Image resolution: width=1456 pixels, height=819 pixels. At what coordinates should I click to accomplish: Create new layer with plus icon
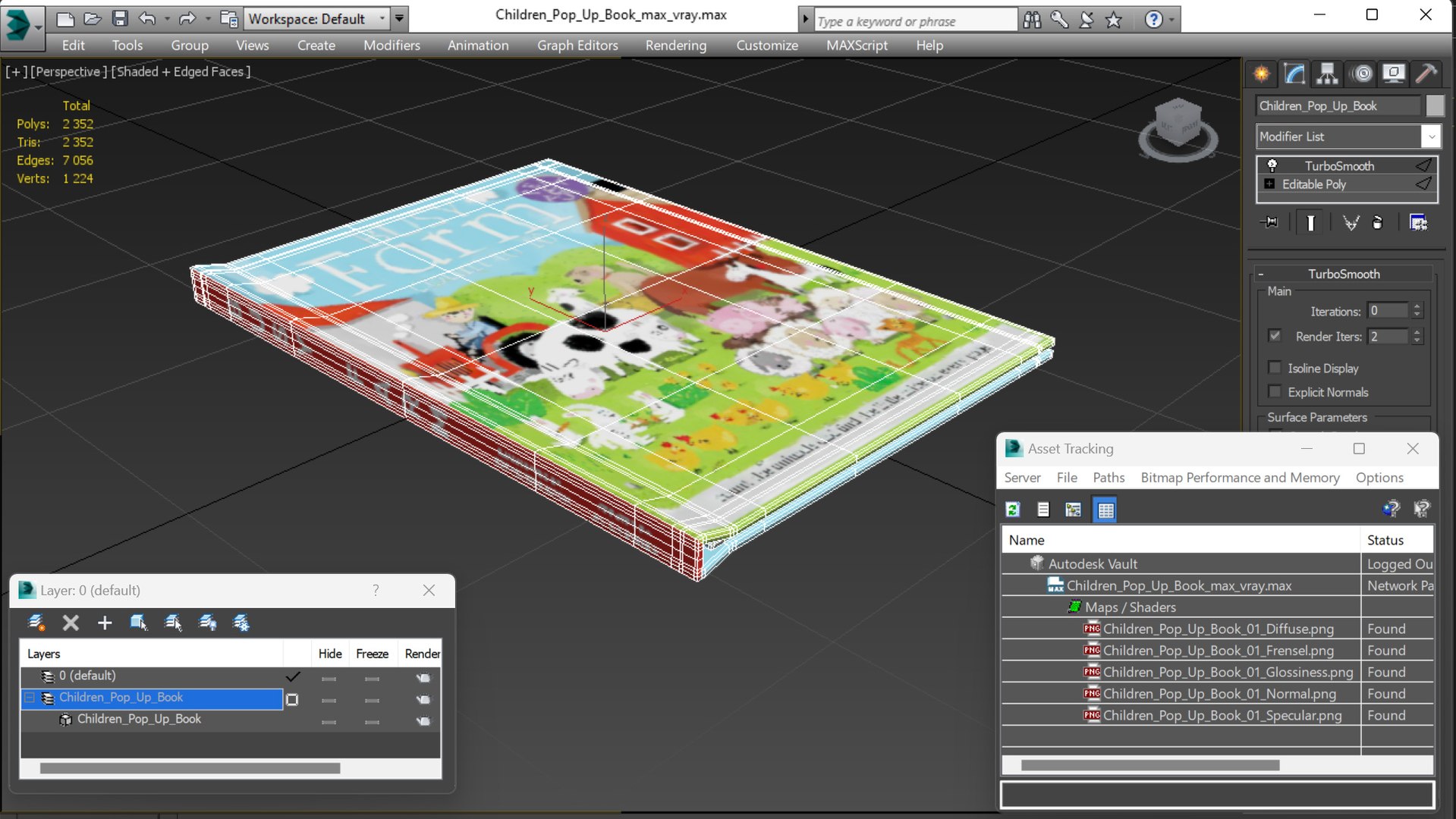tap(105, 623)
